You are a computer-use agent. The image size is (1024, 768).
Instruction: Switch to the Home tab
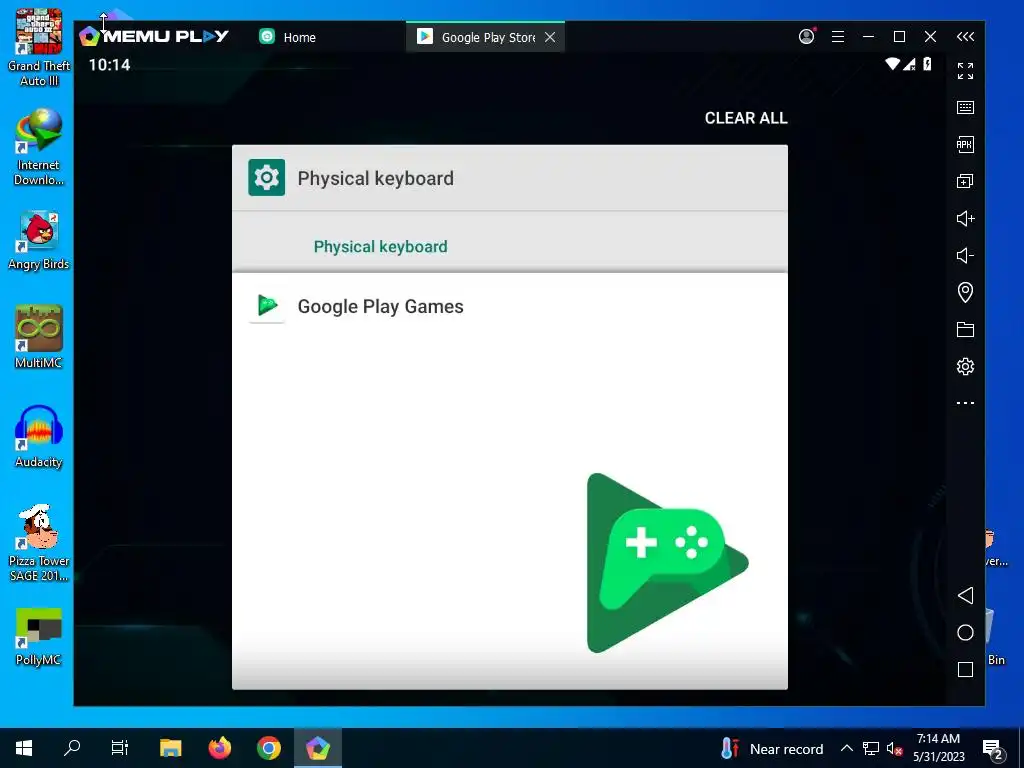pyautogui.click(x=287, y=37)
